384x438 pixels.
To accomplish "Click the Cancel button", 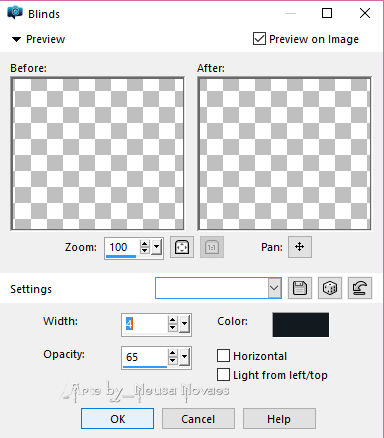I will coord(198,419).
